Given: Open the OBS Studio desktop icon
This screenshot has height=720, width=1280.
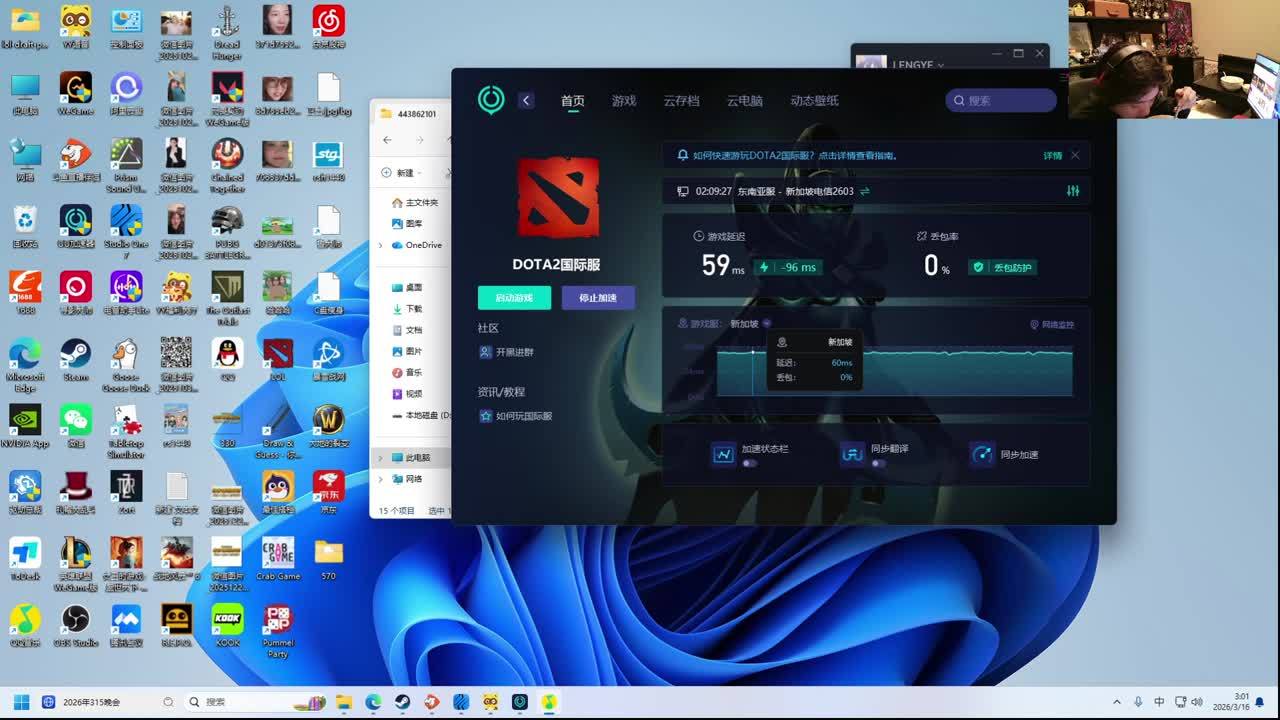Looking at the screenshot, I should tap(75, 620).
